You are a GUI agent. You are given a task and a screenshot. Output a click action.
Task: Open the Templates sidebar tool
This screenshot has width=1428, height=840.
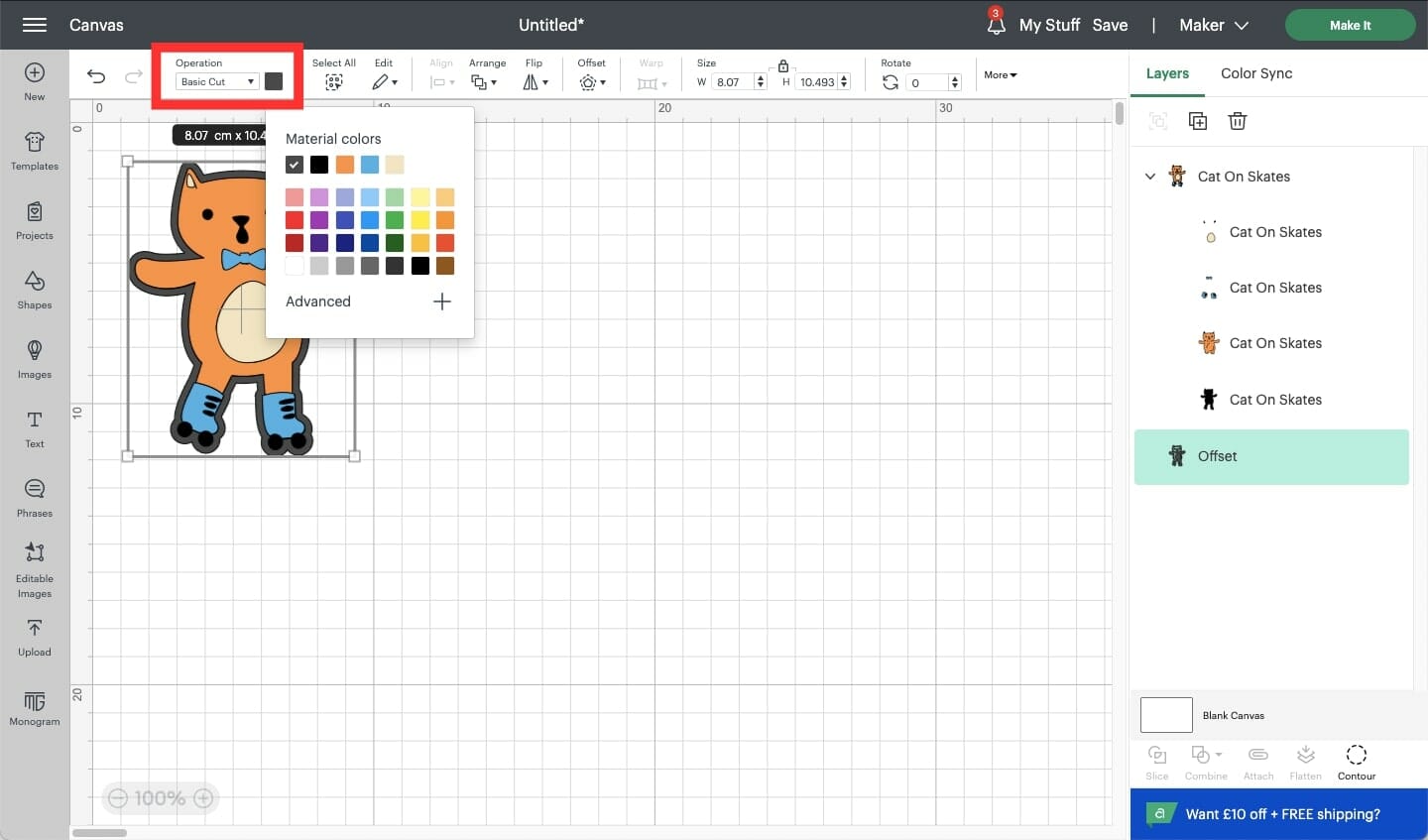[35, 150]
